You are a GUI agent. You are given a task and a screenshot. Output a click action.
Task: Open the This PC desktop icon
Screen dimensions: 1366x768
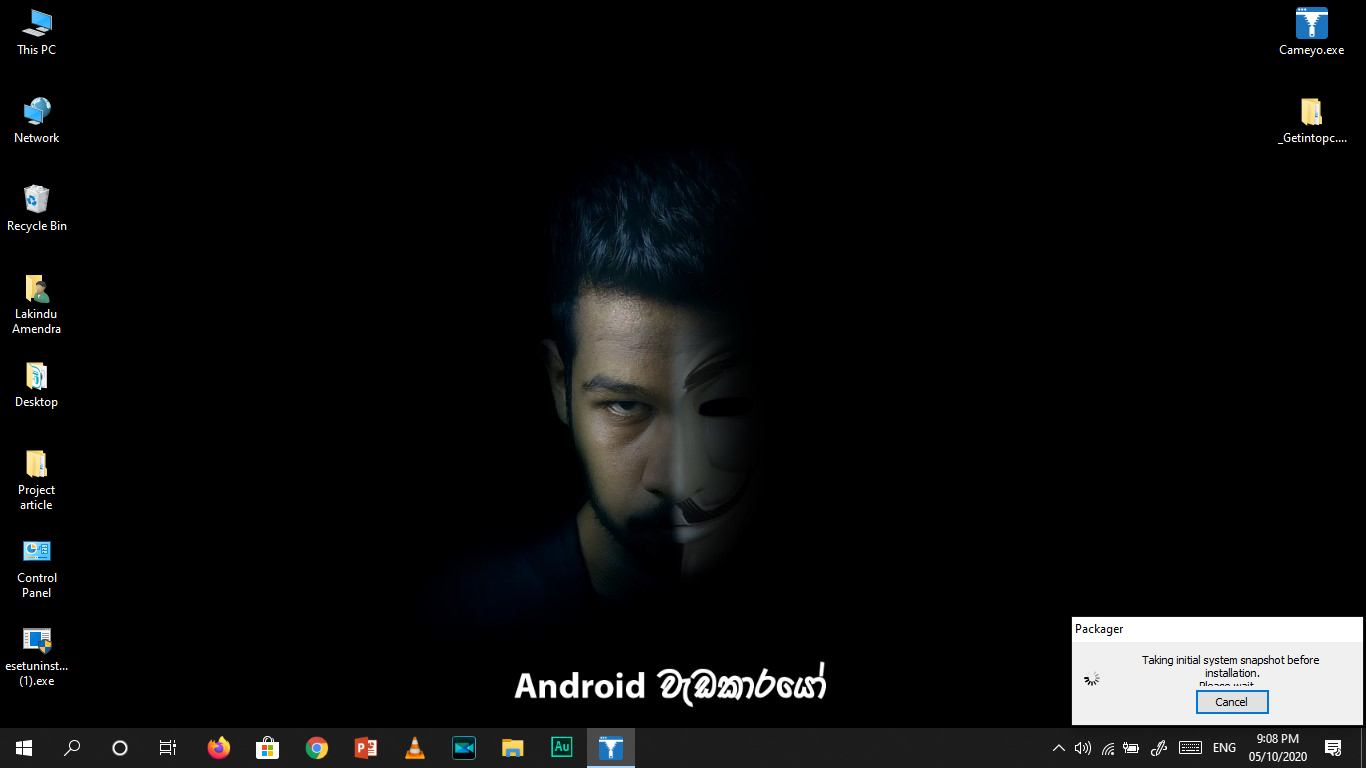(37, 32)
